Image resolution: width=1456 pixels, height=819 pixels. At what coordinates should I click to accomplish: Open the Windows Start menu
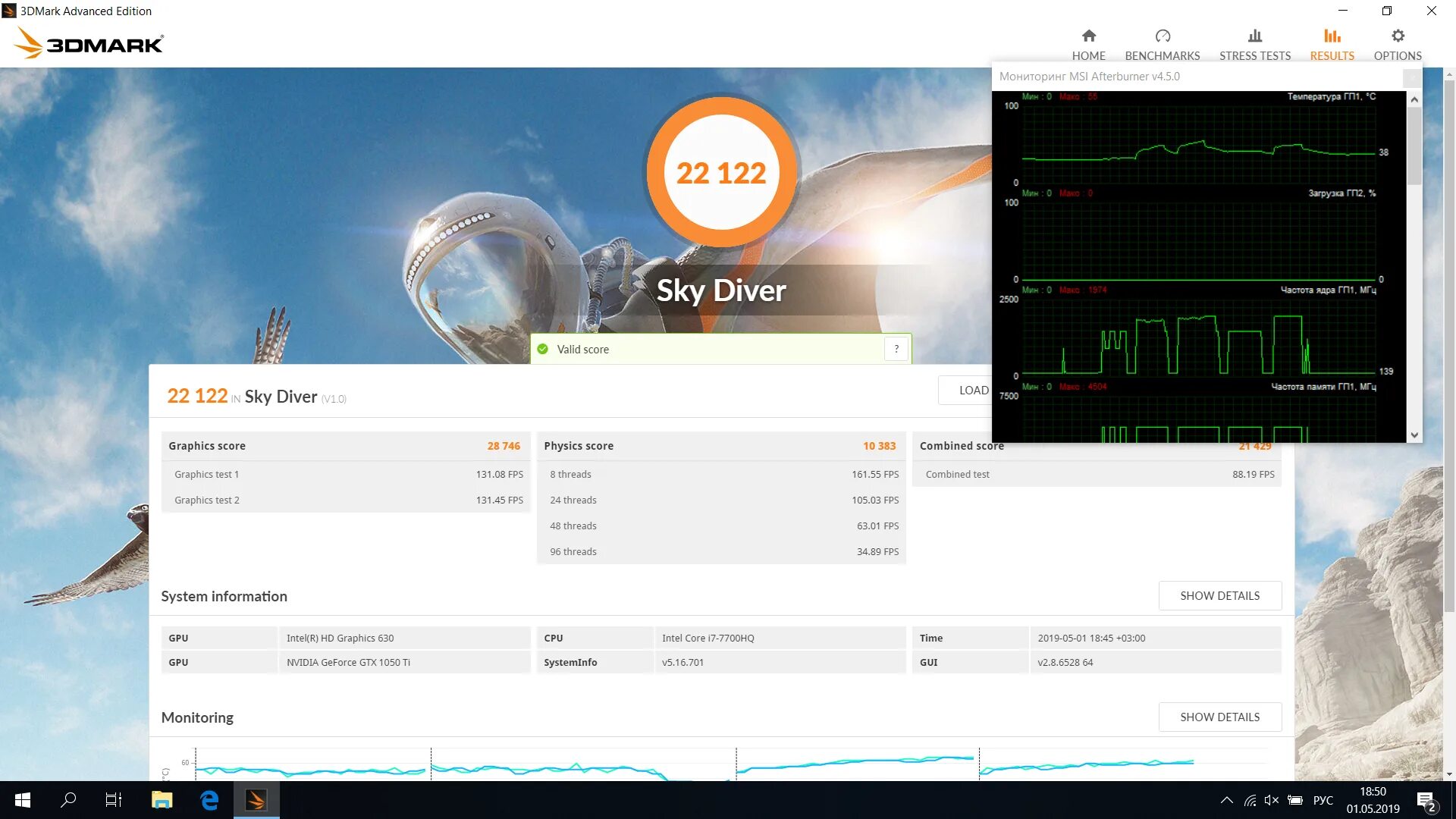(x=23, y=800)
